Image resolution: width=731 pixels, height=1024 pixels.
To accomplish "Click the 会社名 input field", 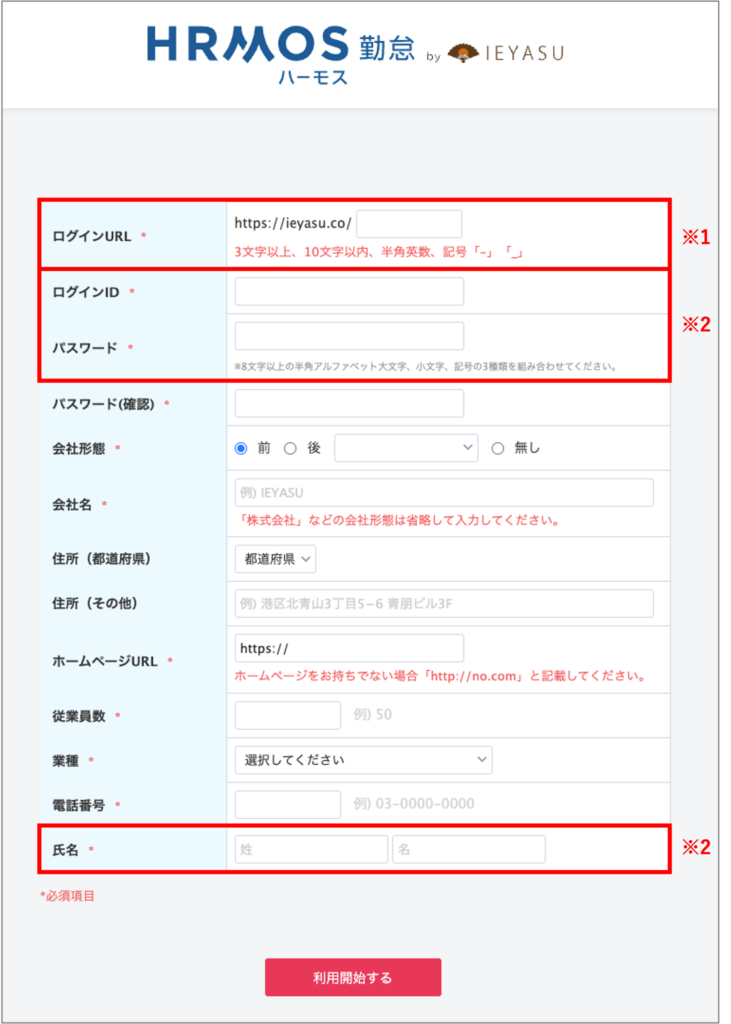I will (x=444, y=492).
